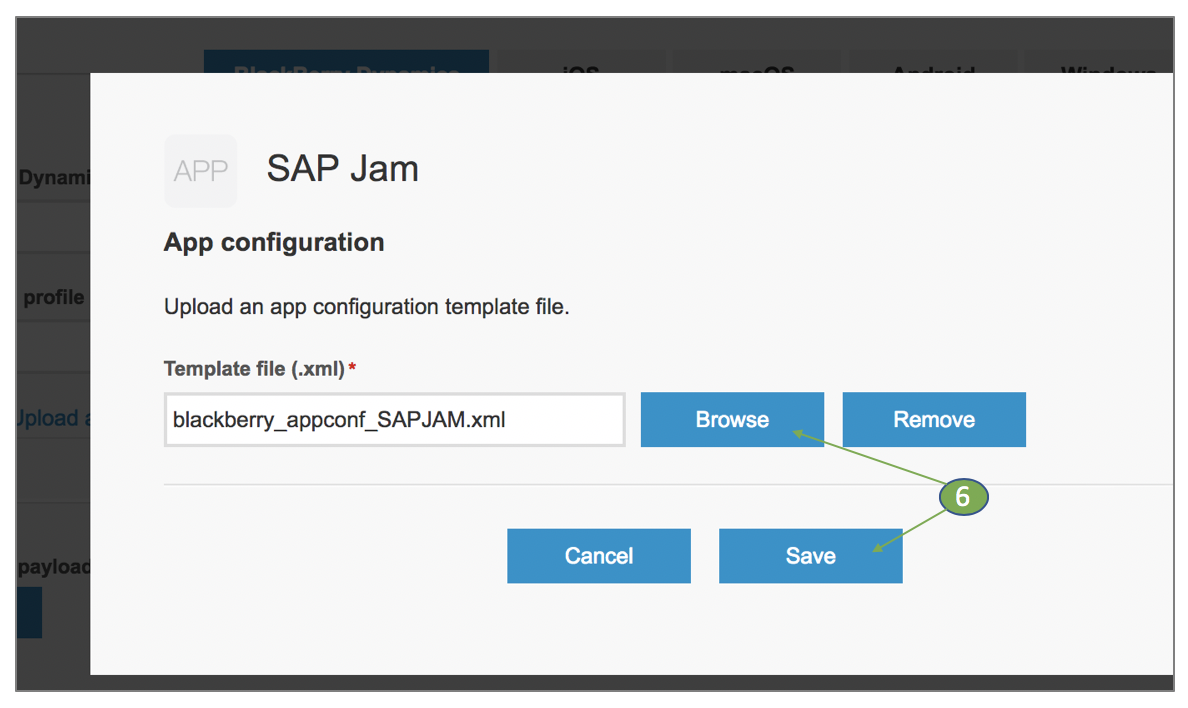Click the APP placeholder icon
1188x708 pixels.
(x=200, y=171)
